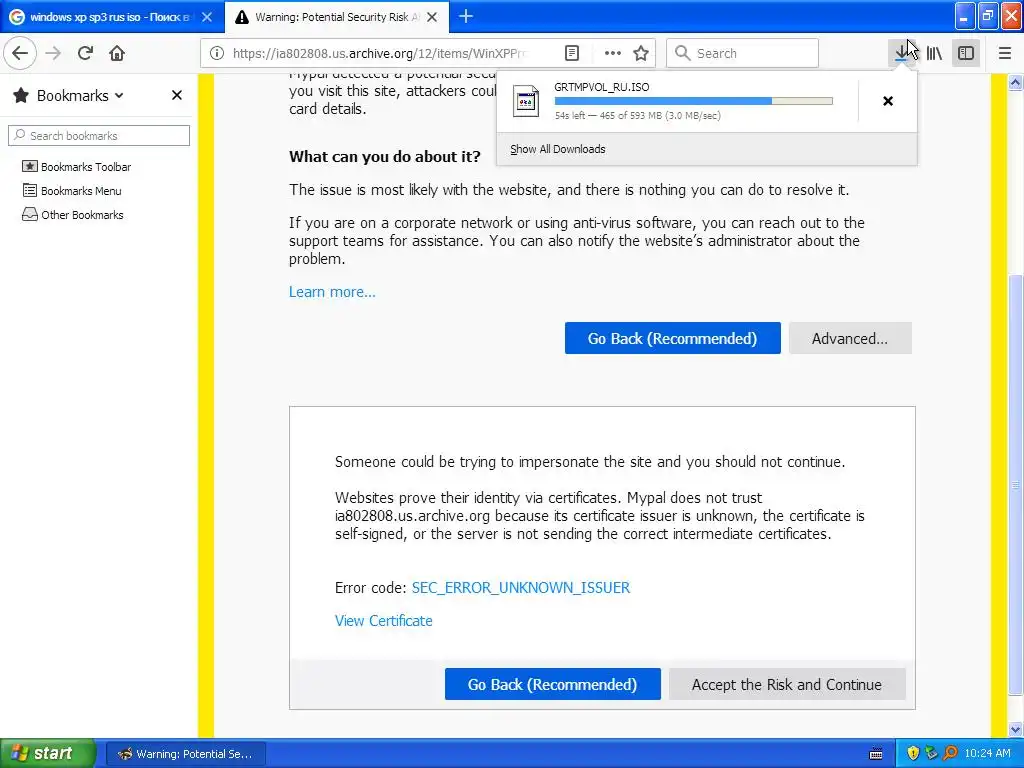1024x768 pixels.
Task: Reload the current page
Action: point(85,53)
